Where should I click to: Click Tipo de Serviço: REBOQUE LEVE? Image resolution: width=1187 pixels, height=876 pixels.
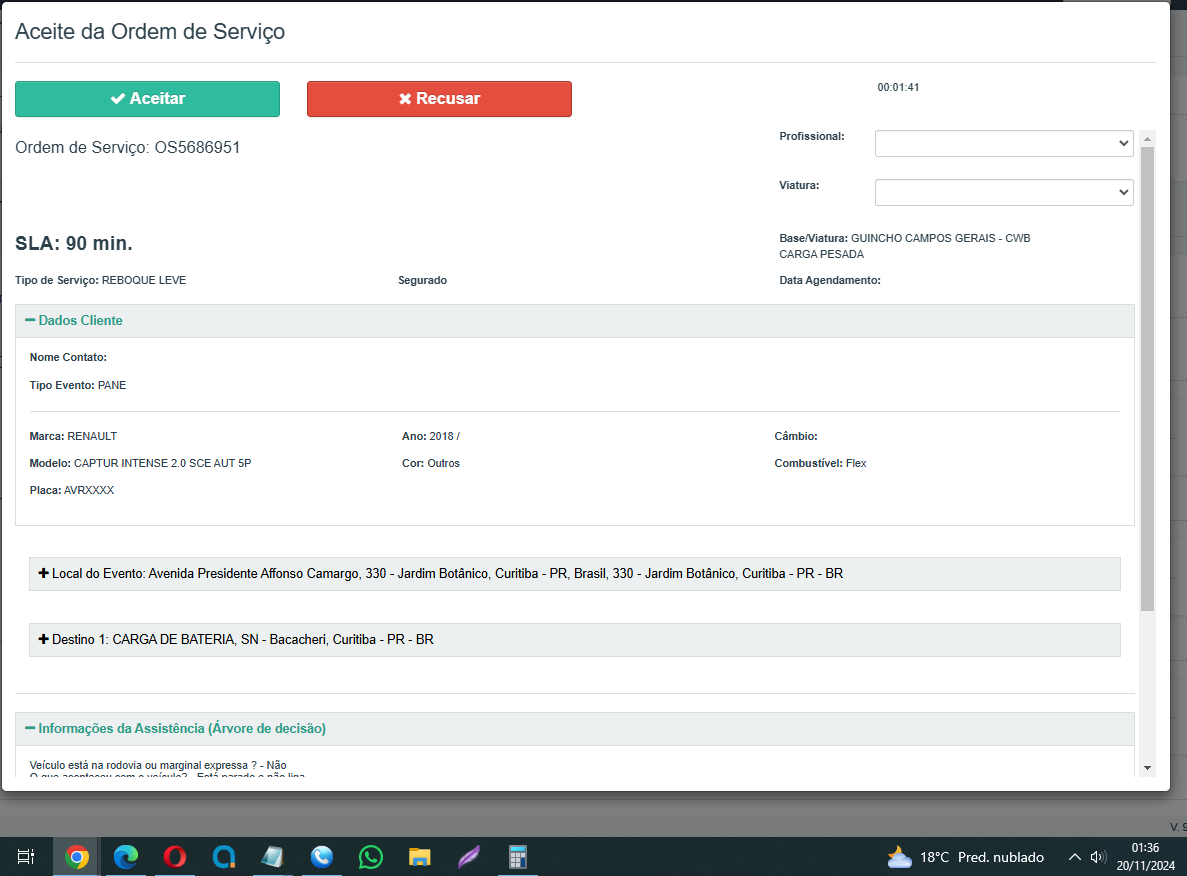click(x=101, y=280)
